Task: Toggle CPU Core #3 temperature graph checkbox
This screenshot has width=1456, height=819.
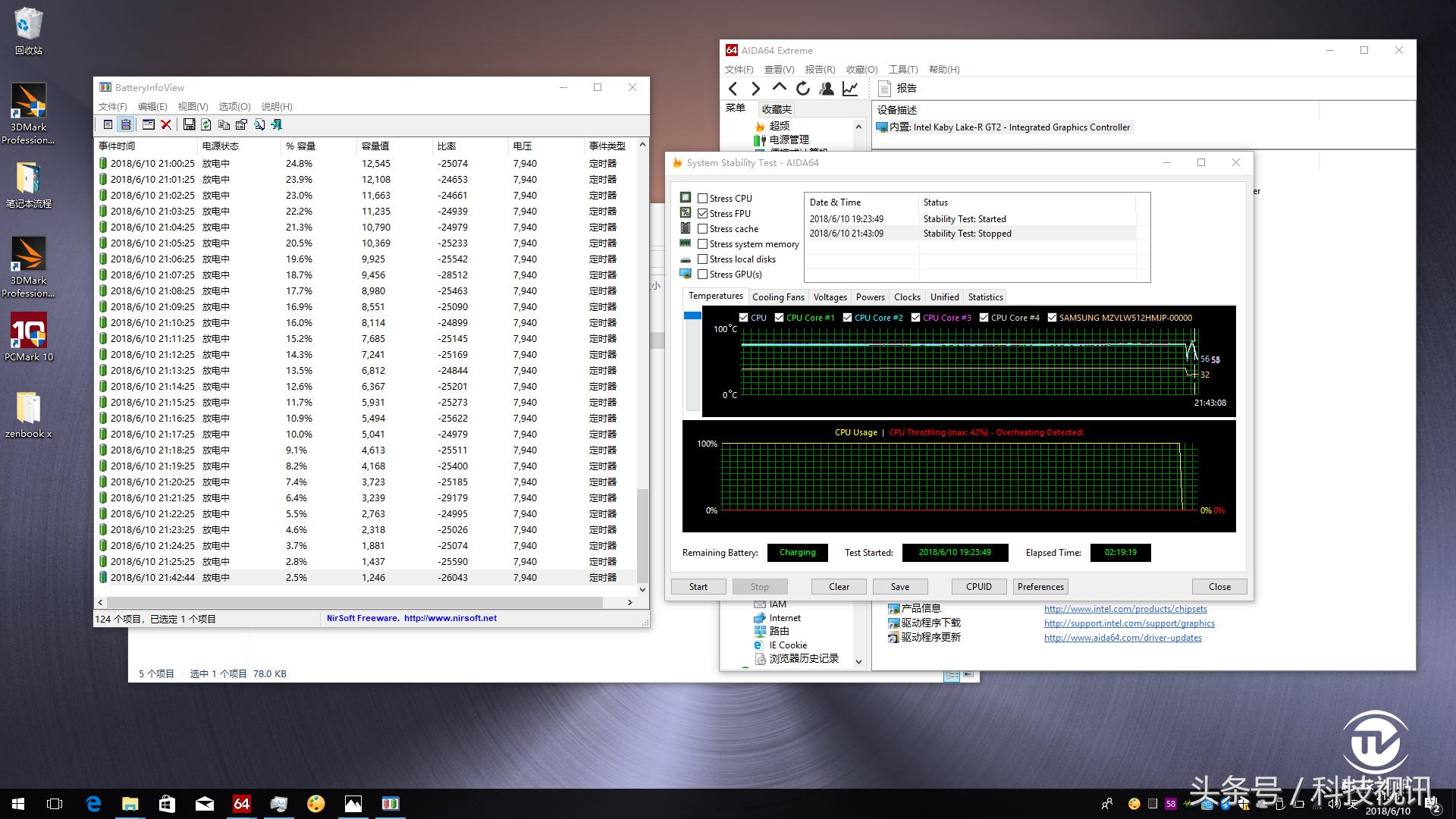Action: point(915,318)
